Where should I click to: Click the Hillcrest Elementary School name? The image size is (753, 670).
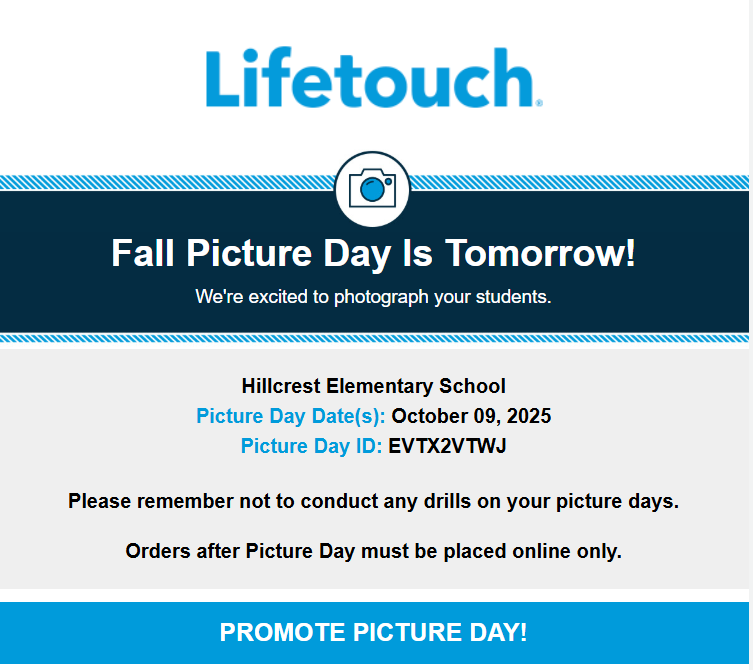(373, 386)
